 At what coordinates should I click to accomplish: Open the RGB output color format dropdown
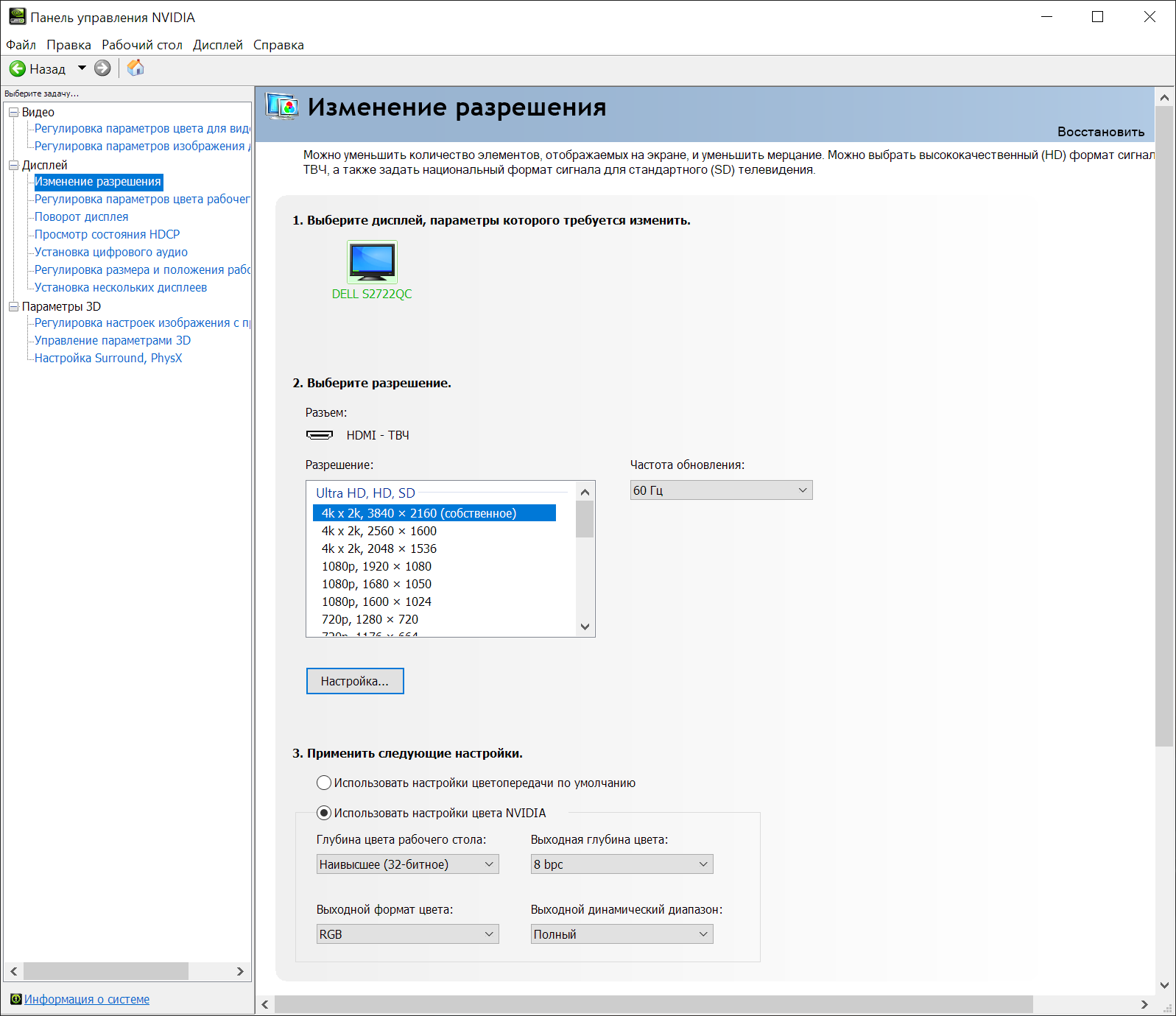point(407,934)
